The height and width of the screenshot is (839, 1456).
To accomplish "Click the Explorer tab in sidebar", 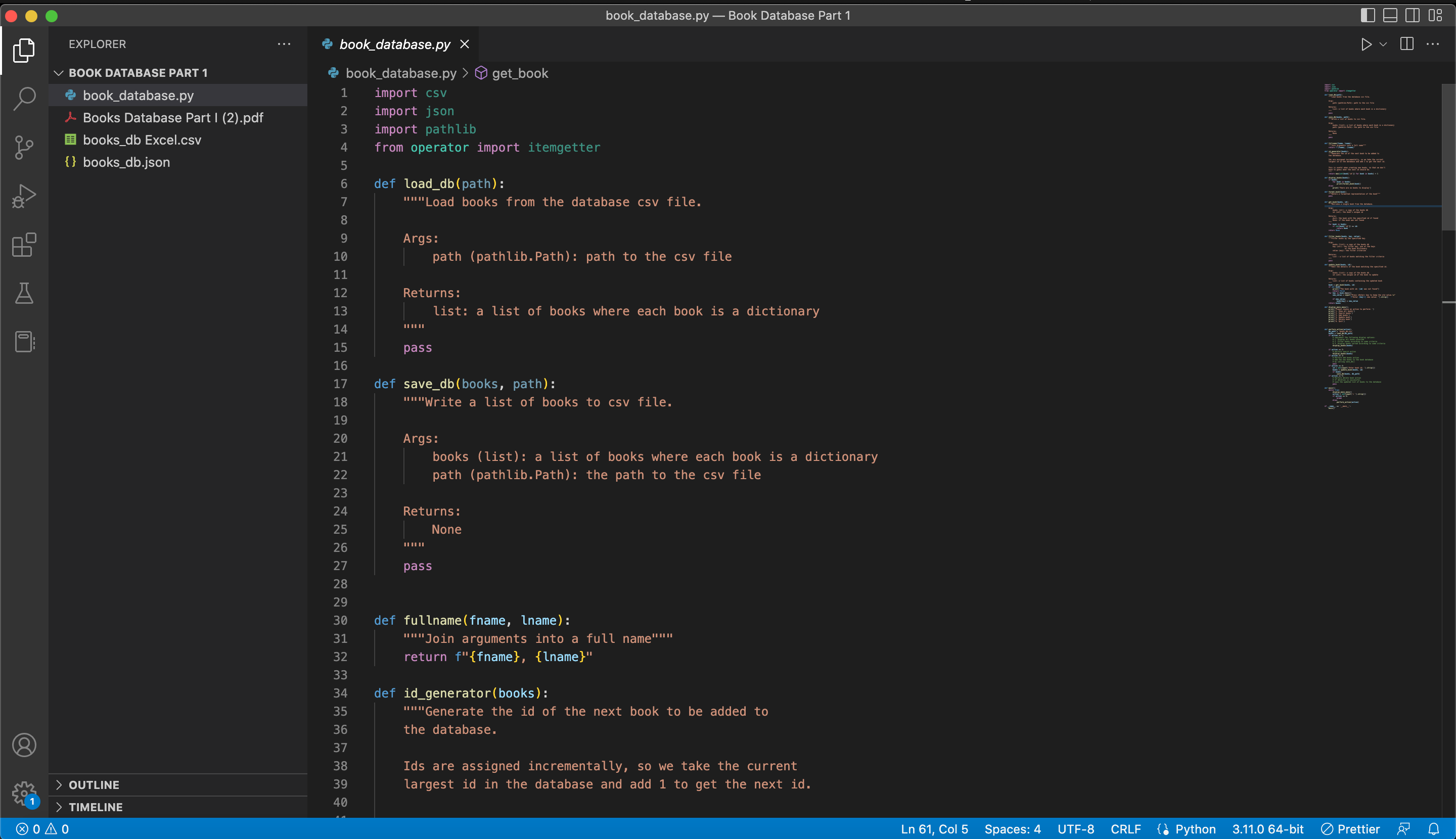I will [x=24, y=49].
